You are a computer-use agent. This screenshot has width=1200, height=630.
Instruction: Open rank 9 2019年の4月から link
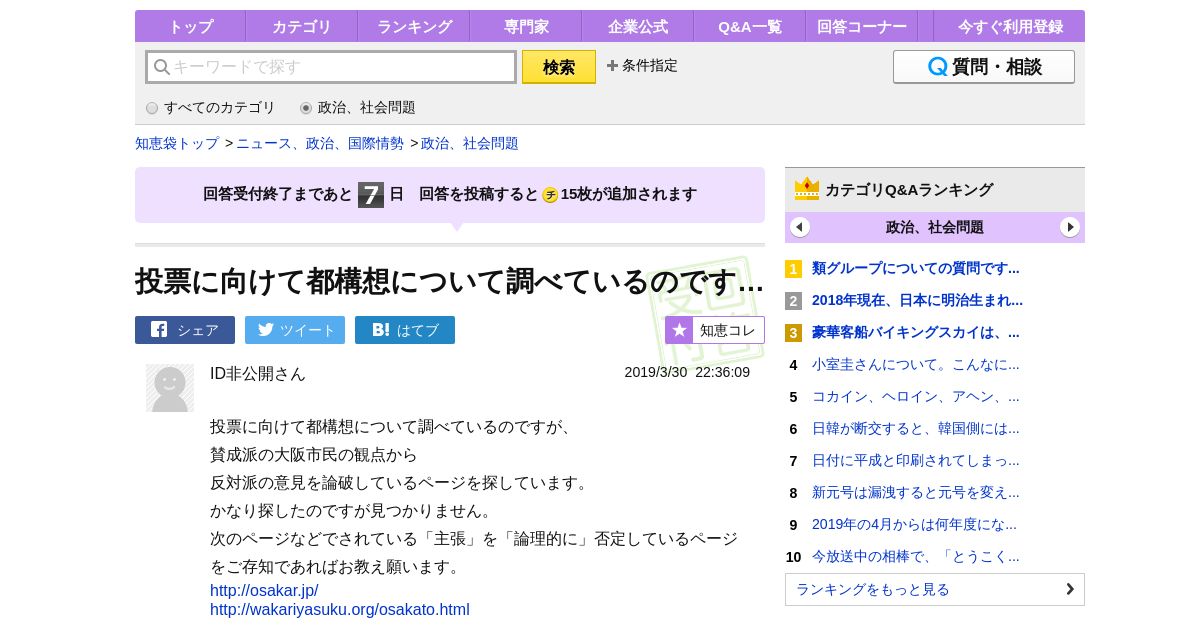click(914, 524)
